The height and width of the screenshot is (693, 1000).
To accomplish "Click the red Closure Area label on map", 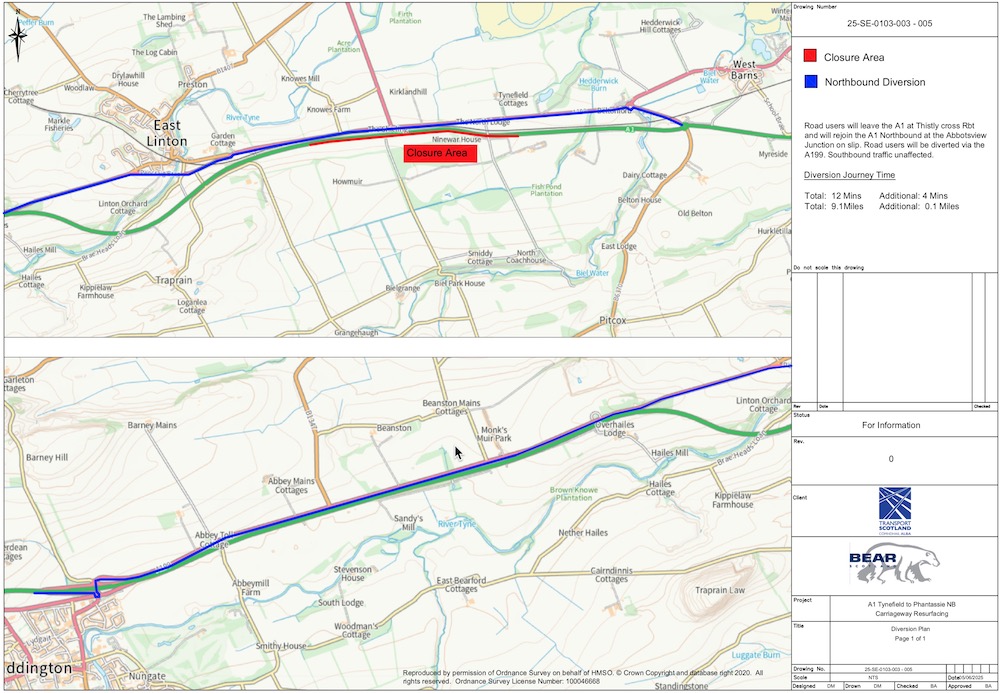I will pos(440,154).
